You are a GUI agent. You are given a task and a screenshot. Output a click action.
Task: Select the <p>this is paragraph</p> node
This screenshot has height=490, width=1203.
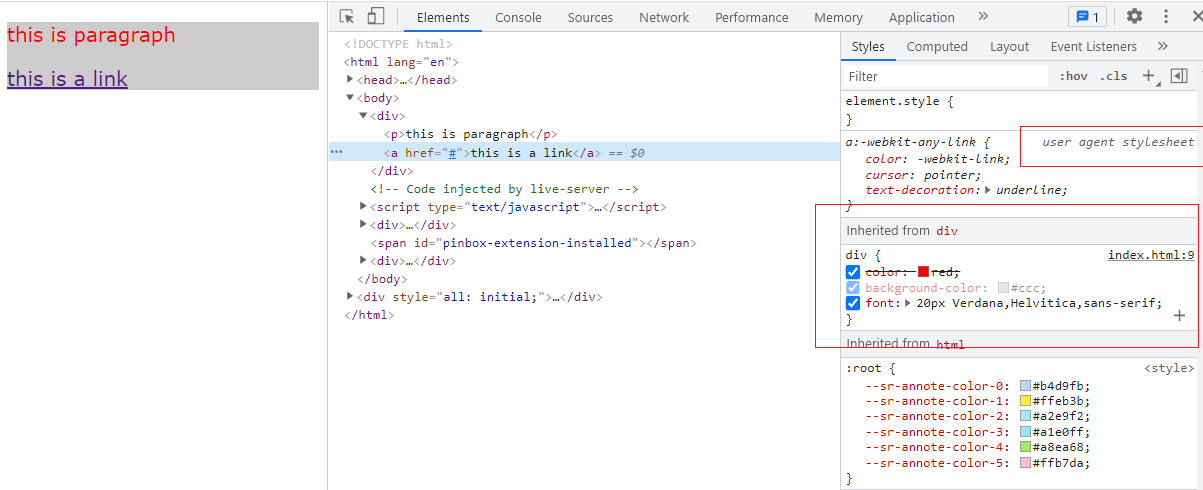coord(470,134)
